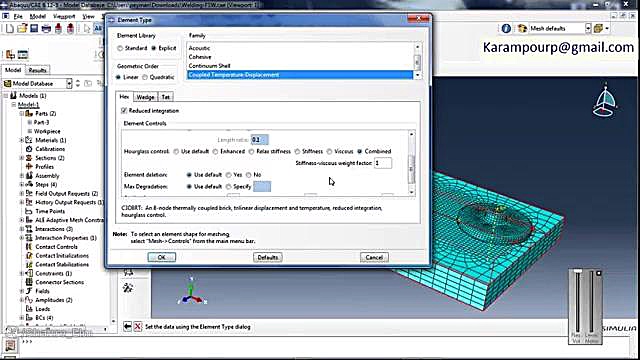Expand the BCs (4) tree node
This screenshot has height=360, width=640.
(22, 318)
